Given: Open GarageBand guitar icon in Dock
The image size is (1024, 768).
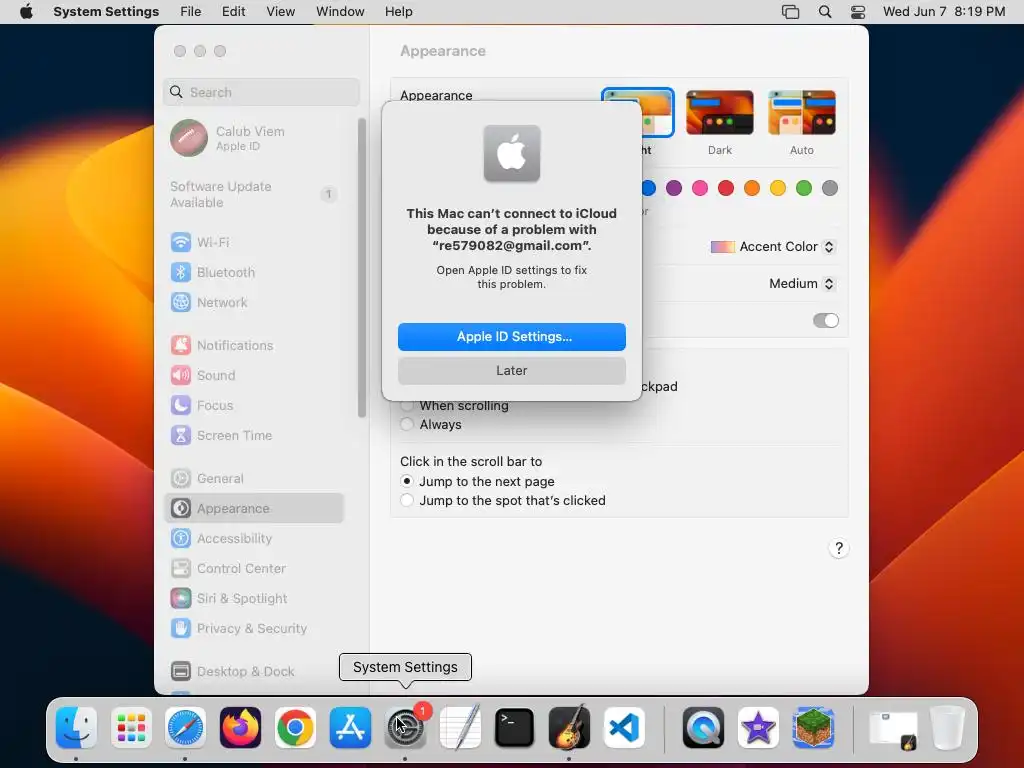Looking at the screenshot, I should coord(569,727).
